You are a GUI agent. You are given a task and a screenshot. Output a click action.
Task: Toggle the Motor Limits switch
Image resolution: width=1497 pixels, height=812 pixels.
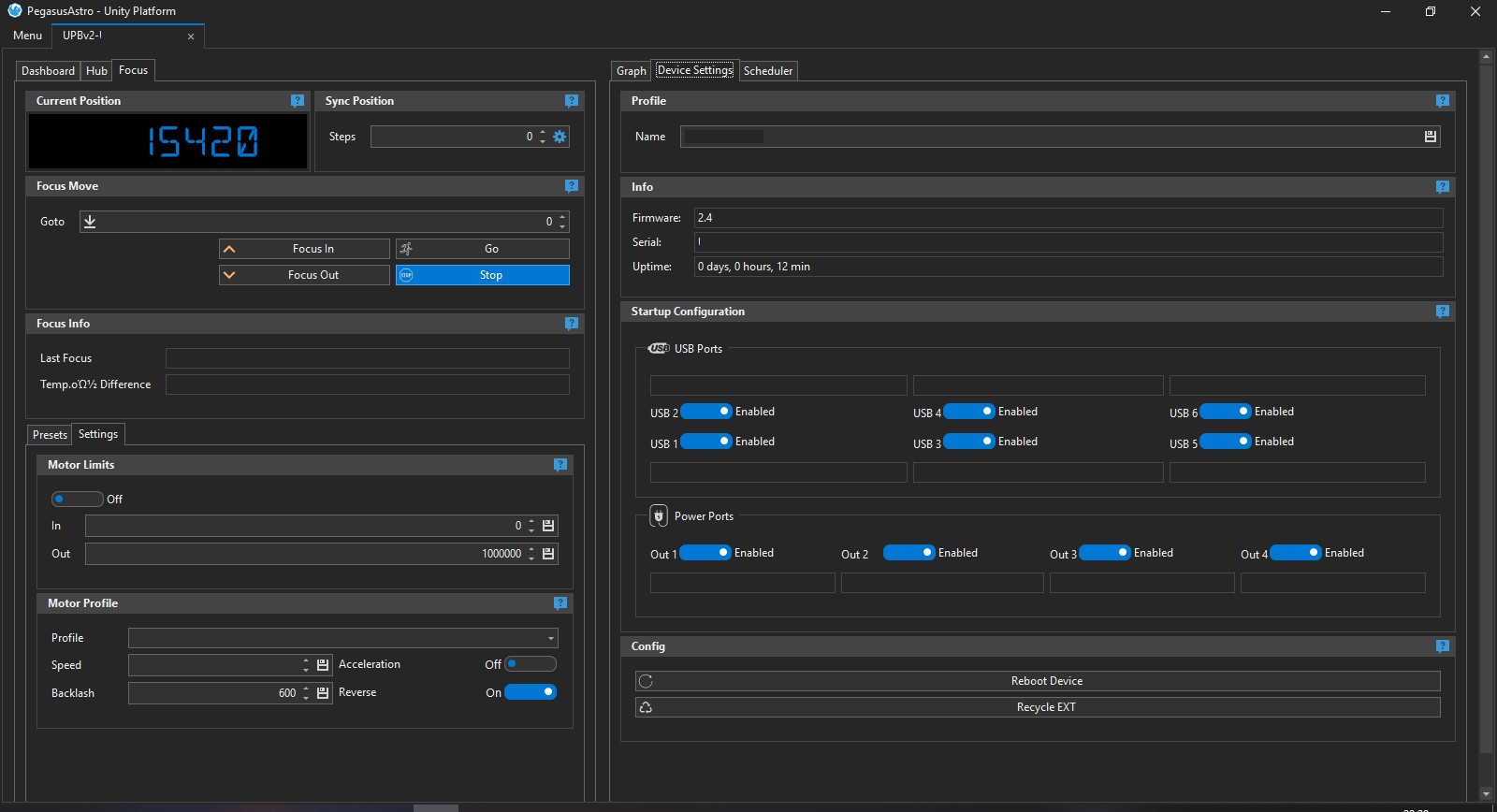pos(77,499)
